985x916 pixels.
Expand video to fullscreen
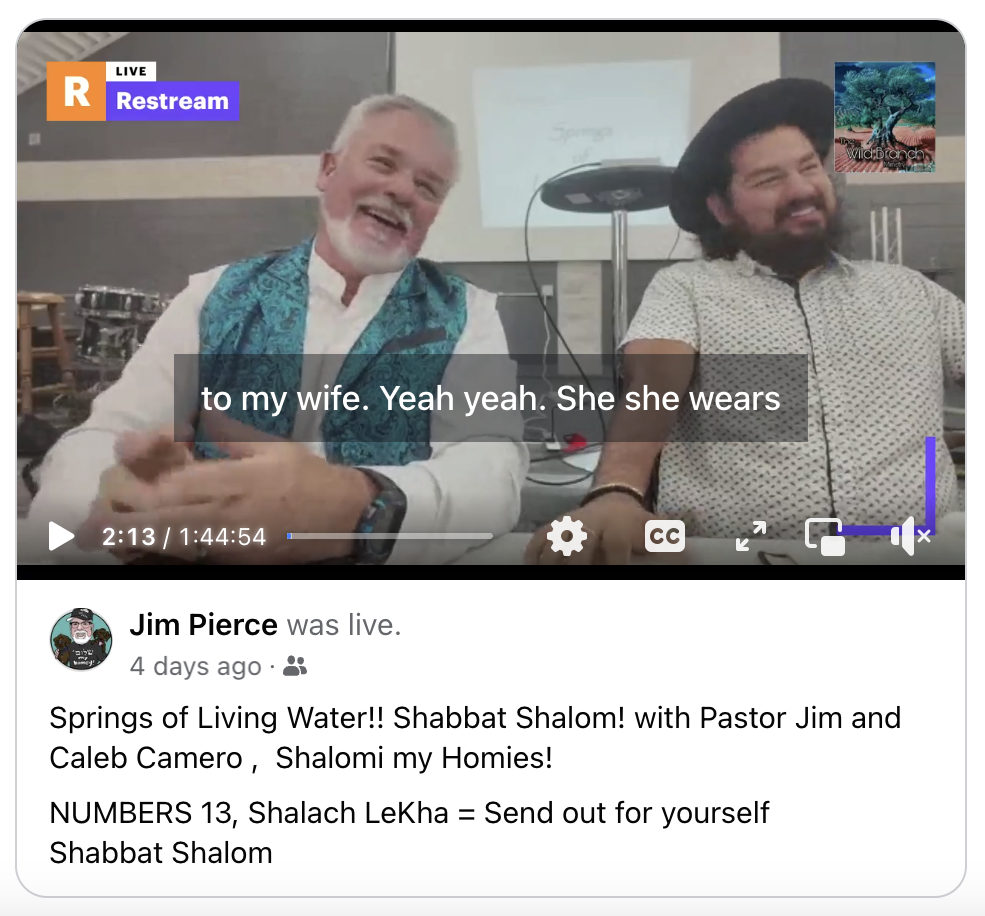[751, 536]
